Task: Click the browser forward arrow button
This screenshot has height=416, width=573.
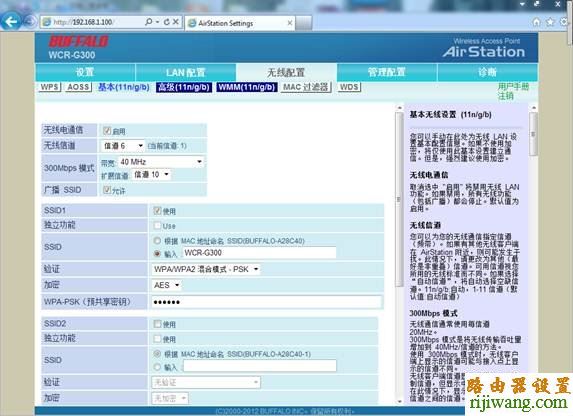Action: [30, 22]
